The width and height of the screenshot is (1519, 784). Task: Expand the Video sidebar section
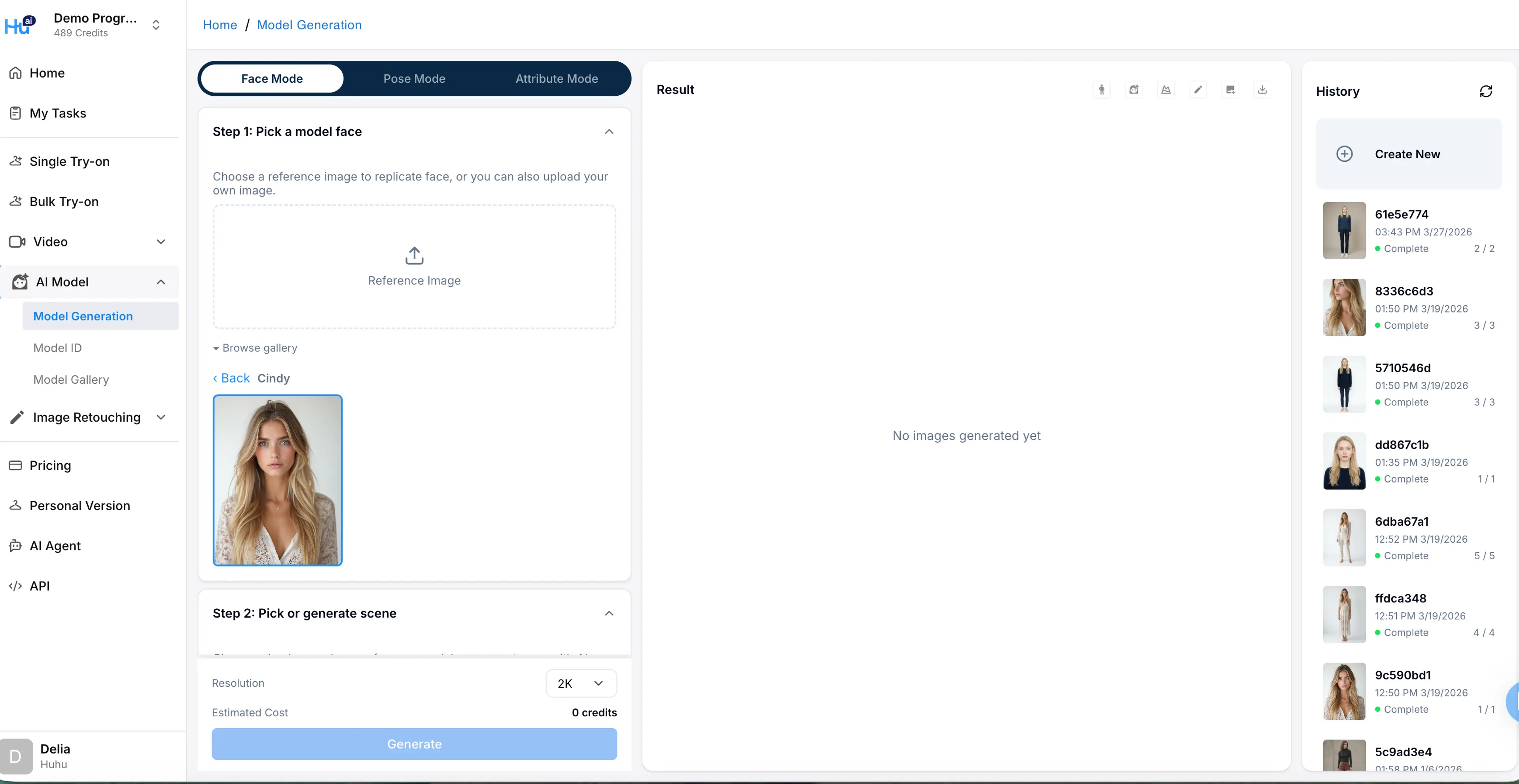160,242
